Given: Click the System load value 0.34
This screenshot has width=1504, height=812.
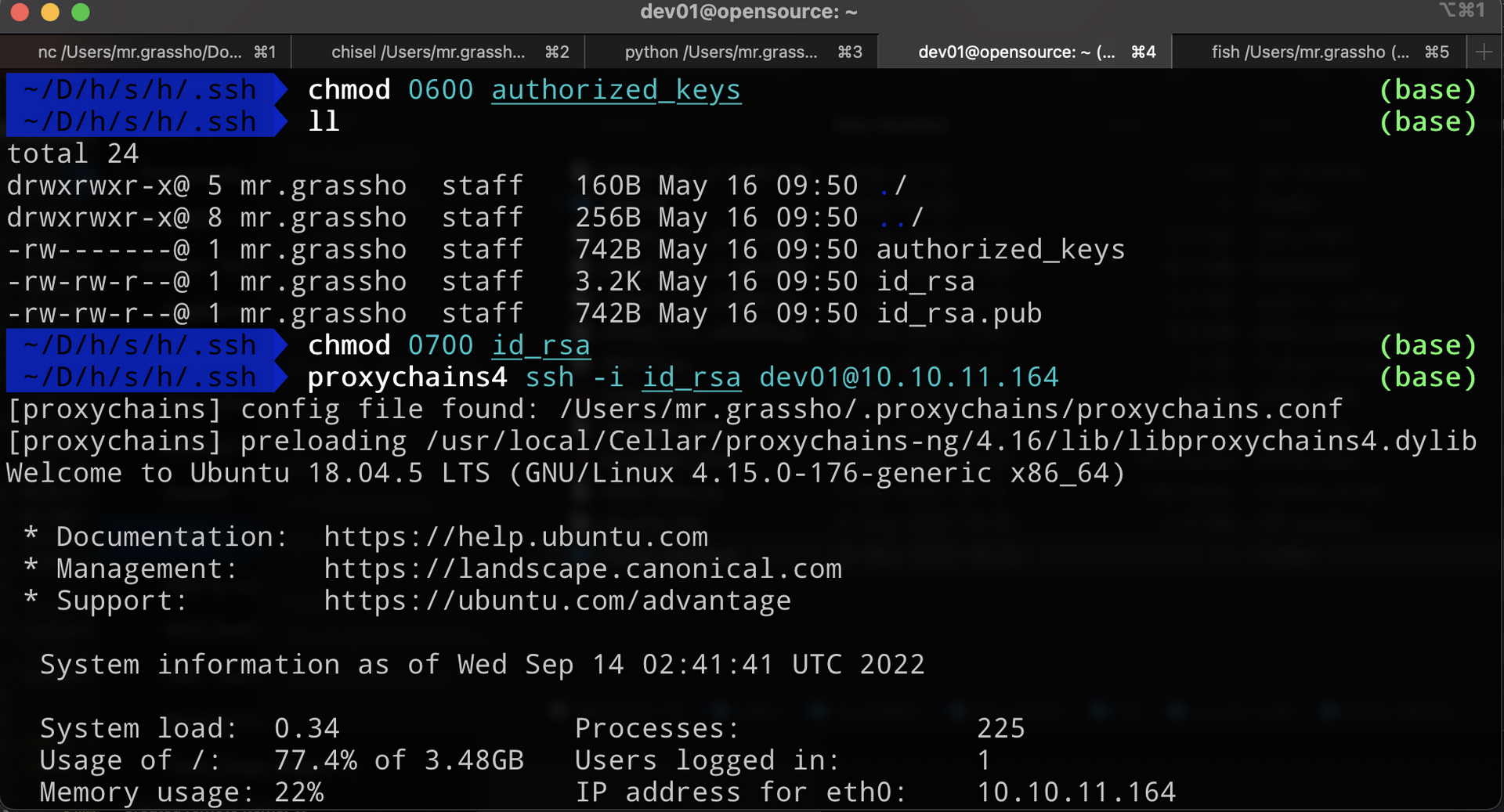Looking at the screenshot, I should point(306,728).
